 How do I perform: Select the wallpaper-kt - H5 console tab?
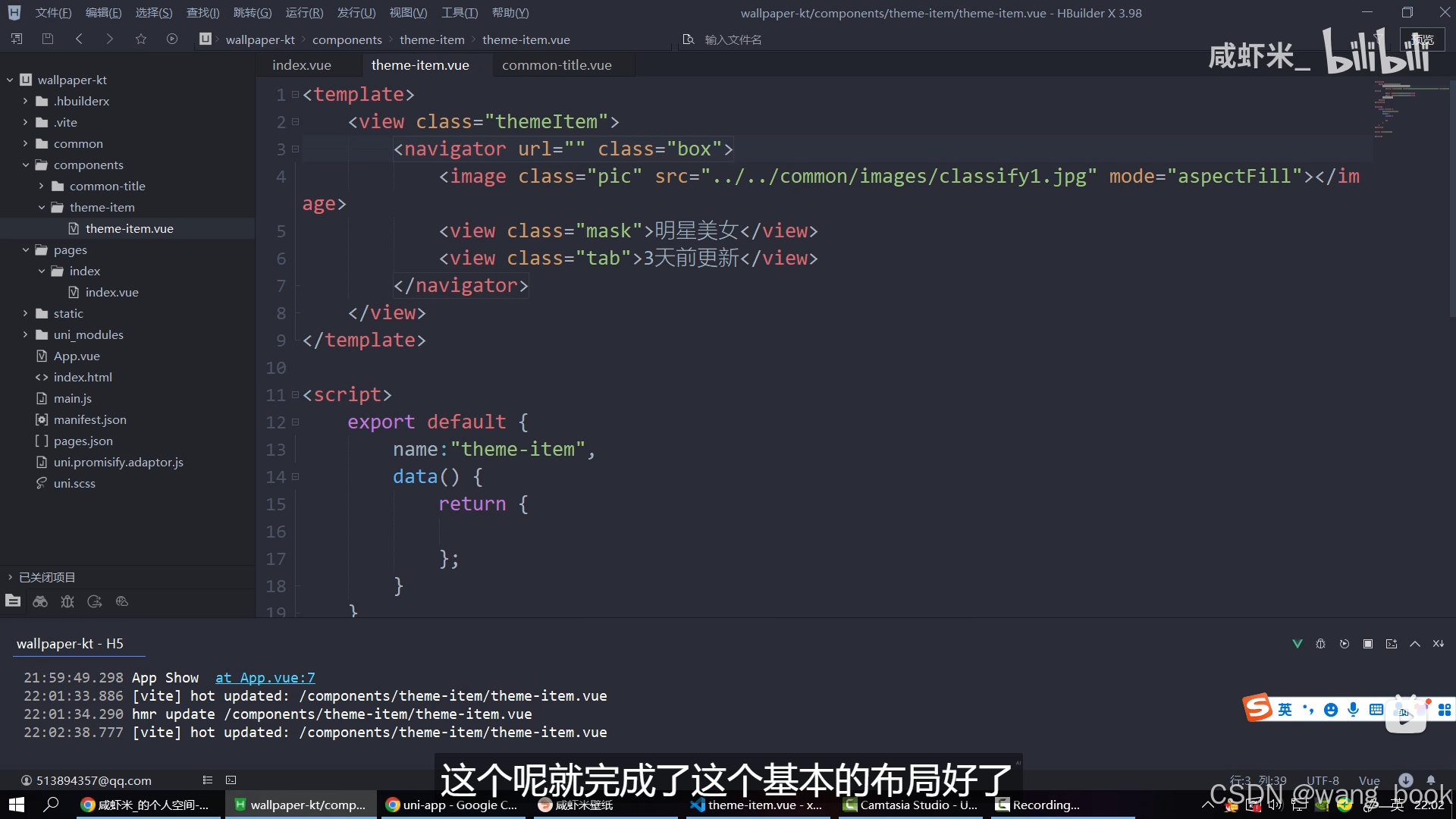point(70,644)
